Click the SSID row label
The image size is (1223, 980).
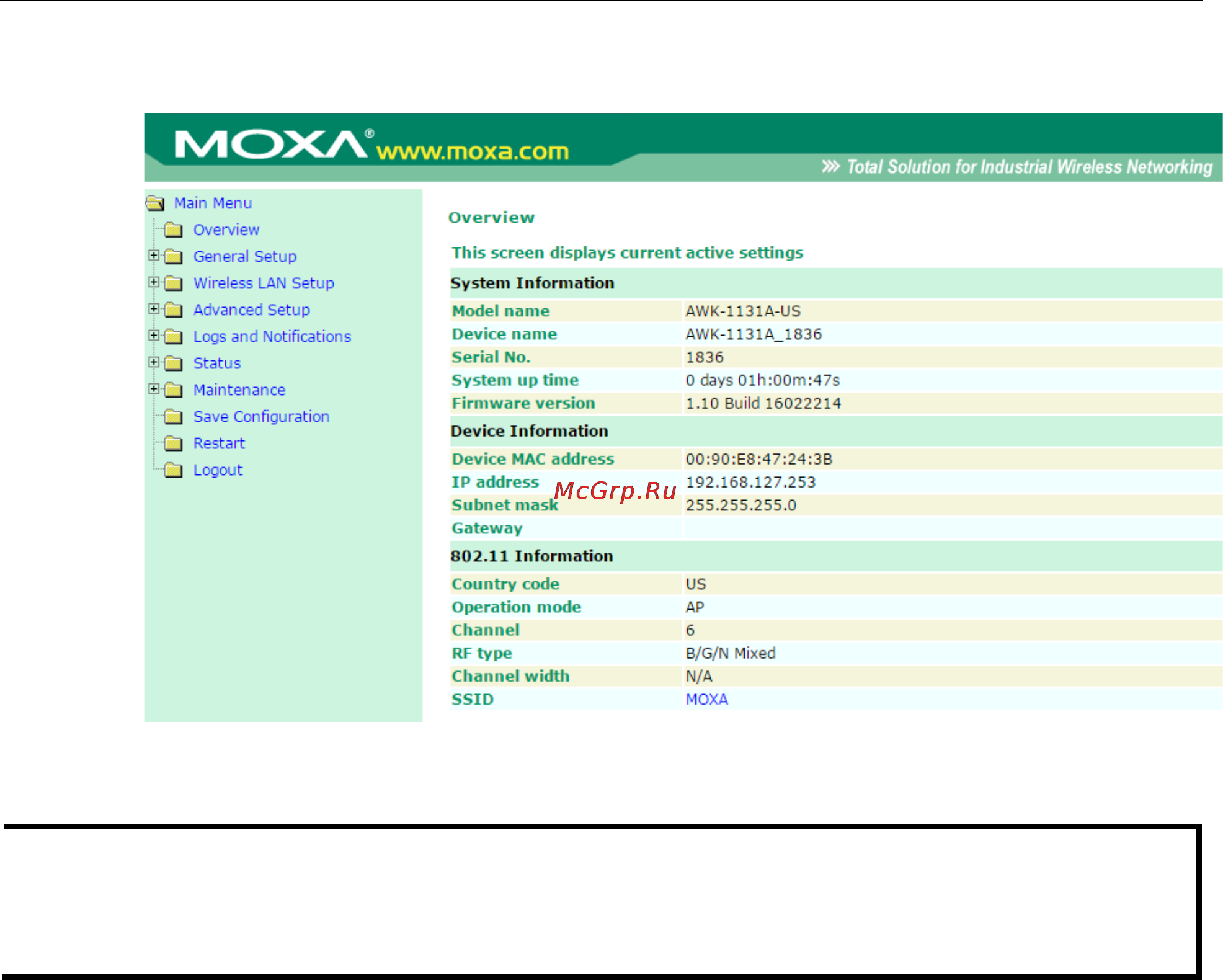tap(473, 699)
